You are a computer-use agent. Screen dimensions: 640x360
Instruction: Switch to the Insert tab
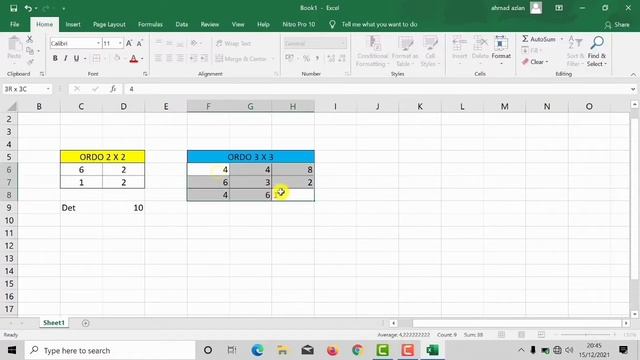coord(73,24)
